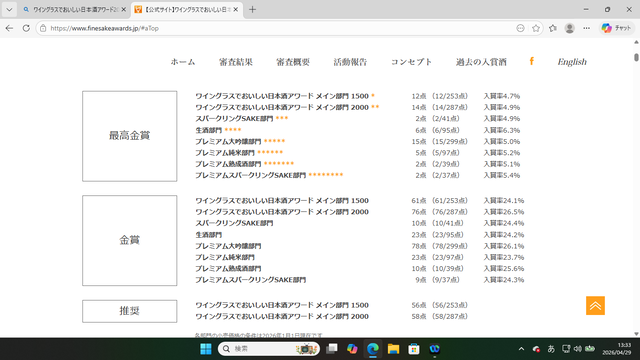The image size is (640, 360).
Task: Open 金賞 生酒部門 link
Action: click(x=208, y=235)
